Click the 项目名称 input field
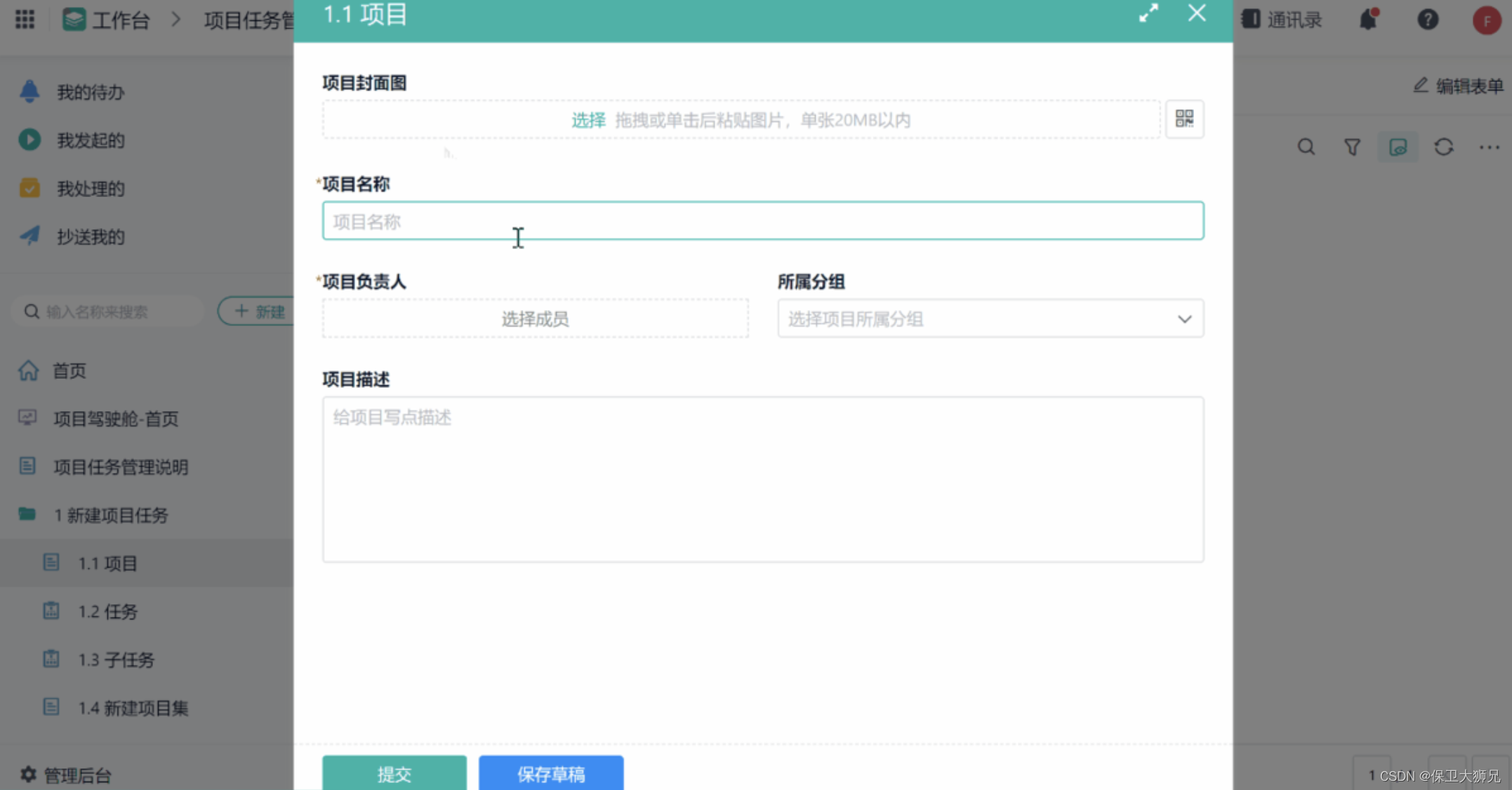 click(762, 221)
